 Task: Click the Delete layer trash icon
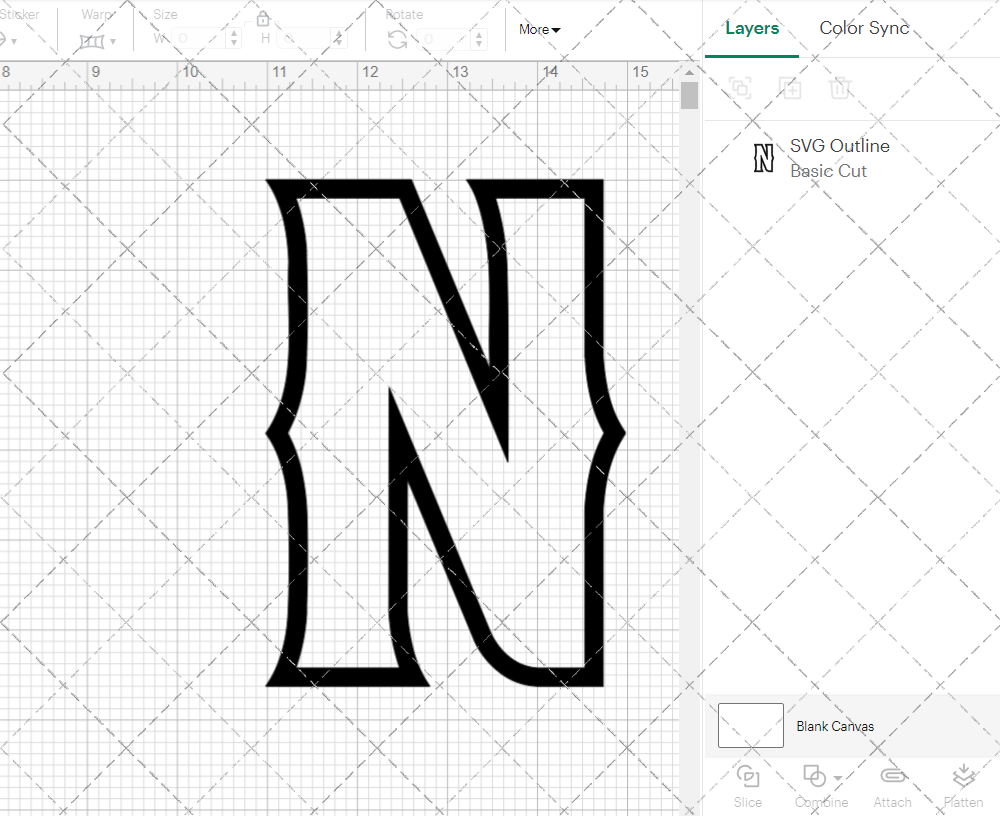[x=841, y=88]
